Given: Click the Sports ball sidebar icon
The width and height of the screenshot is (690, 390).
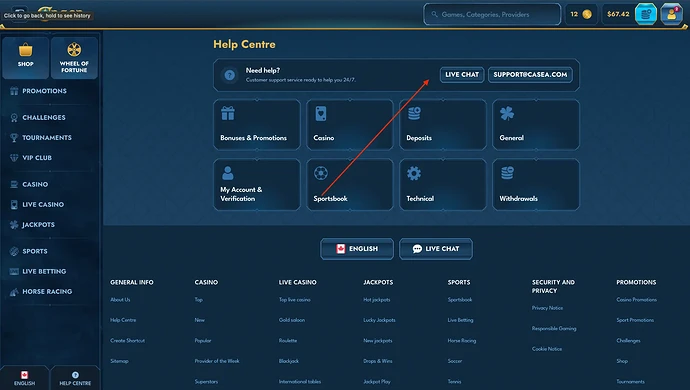Looking at the screenshot, I should pyautogui.click(x=14, y=251).
